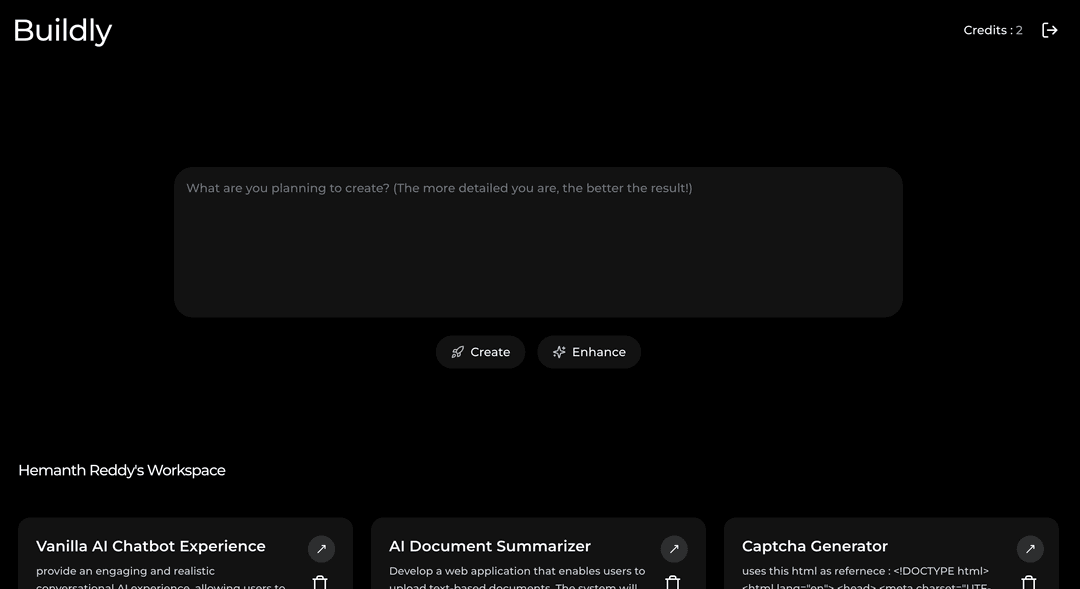Click trash icon on AI Document Summarizer

[673, 582]
